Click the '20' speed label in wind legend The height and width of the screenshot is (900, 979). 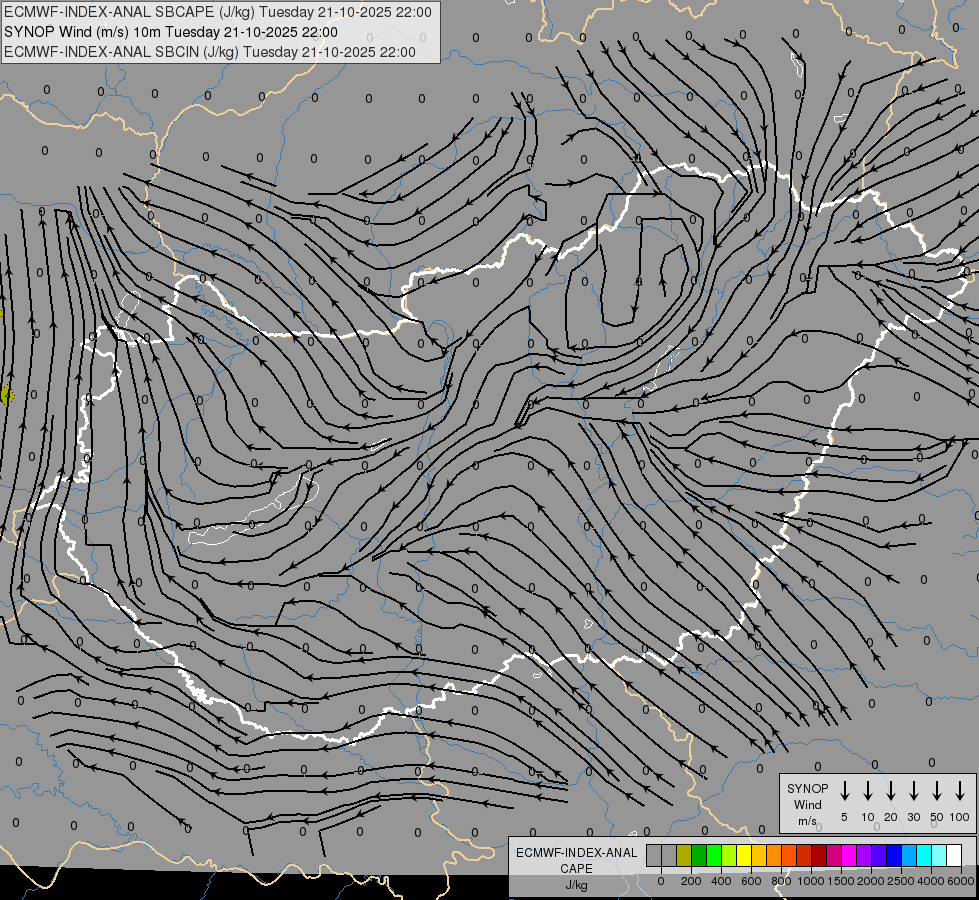tap(890, 817)
